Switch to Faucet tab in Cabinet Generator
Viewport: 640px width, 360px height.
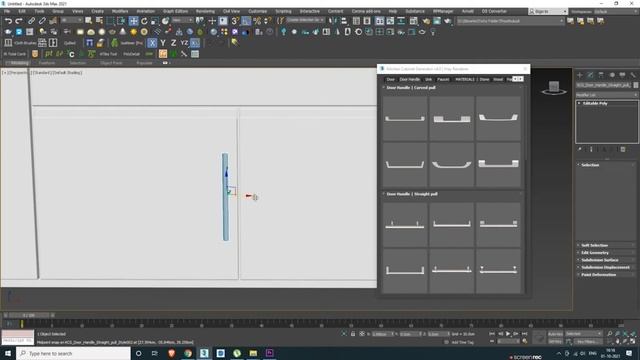tap(443, 80)
